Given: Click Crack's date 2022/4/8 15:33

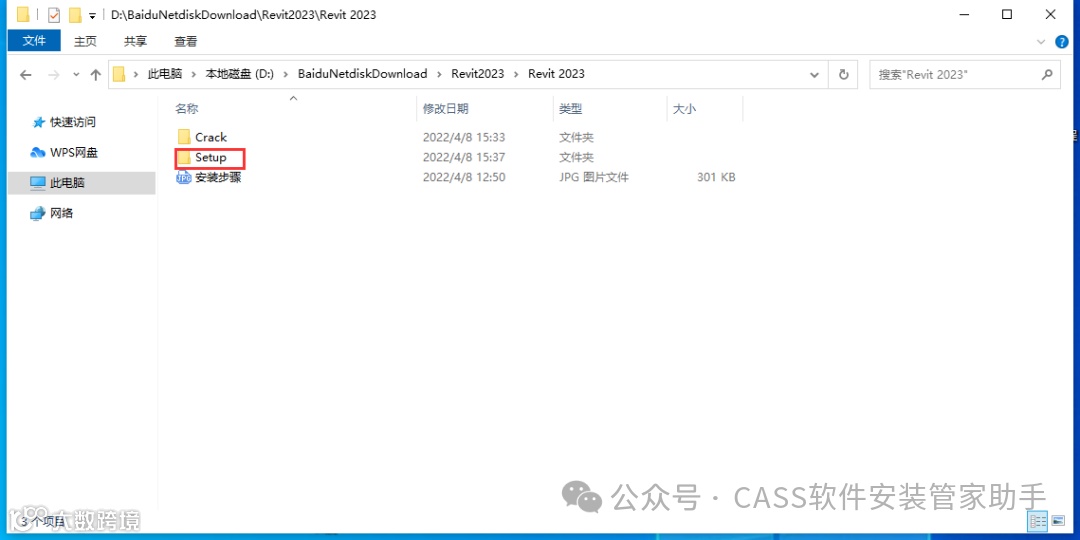Looking at the screenshot, I should tap(464, 137).
